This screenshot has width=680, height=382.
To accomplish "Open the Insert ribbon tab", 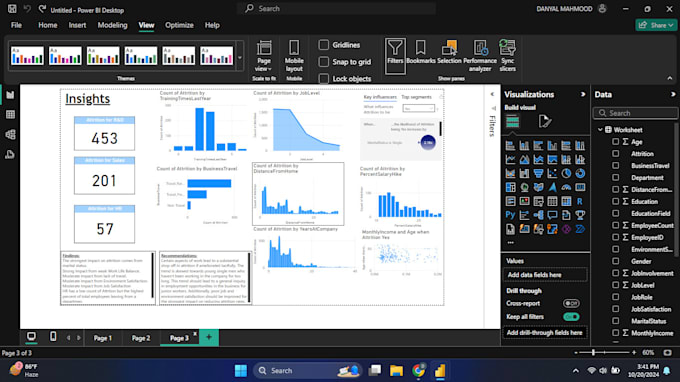I will click(77, 25).
